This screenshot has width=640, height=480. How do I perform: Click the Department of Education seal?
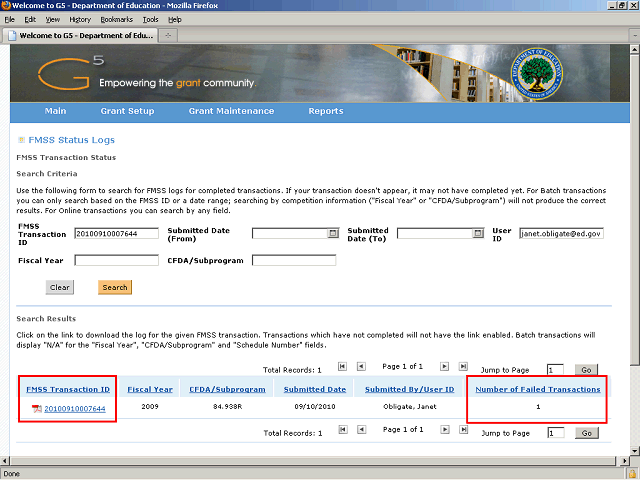point(536,73)
